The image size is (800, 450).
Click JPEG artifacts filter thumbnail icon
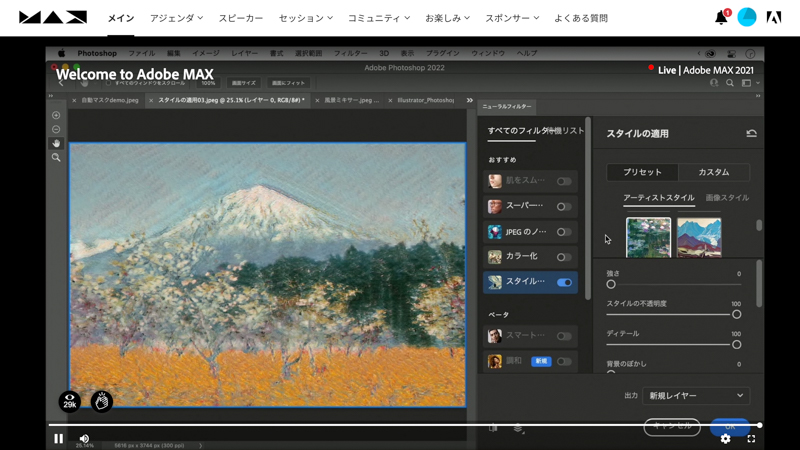[x=494, y=232]
